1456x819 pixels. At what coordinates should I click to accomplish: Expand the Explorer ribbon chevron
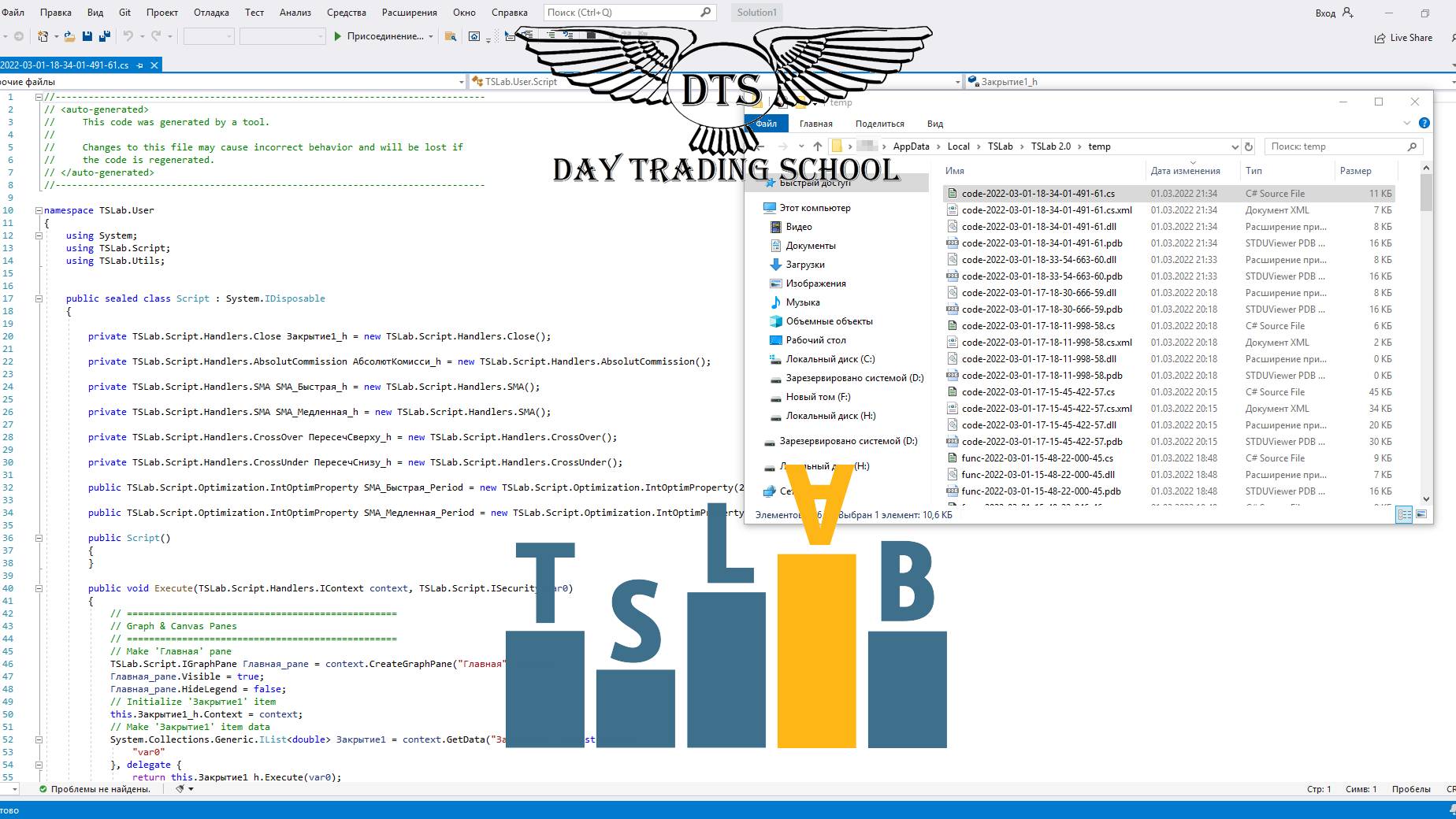(x=1407, y=124)
